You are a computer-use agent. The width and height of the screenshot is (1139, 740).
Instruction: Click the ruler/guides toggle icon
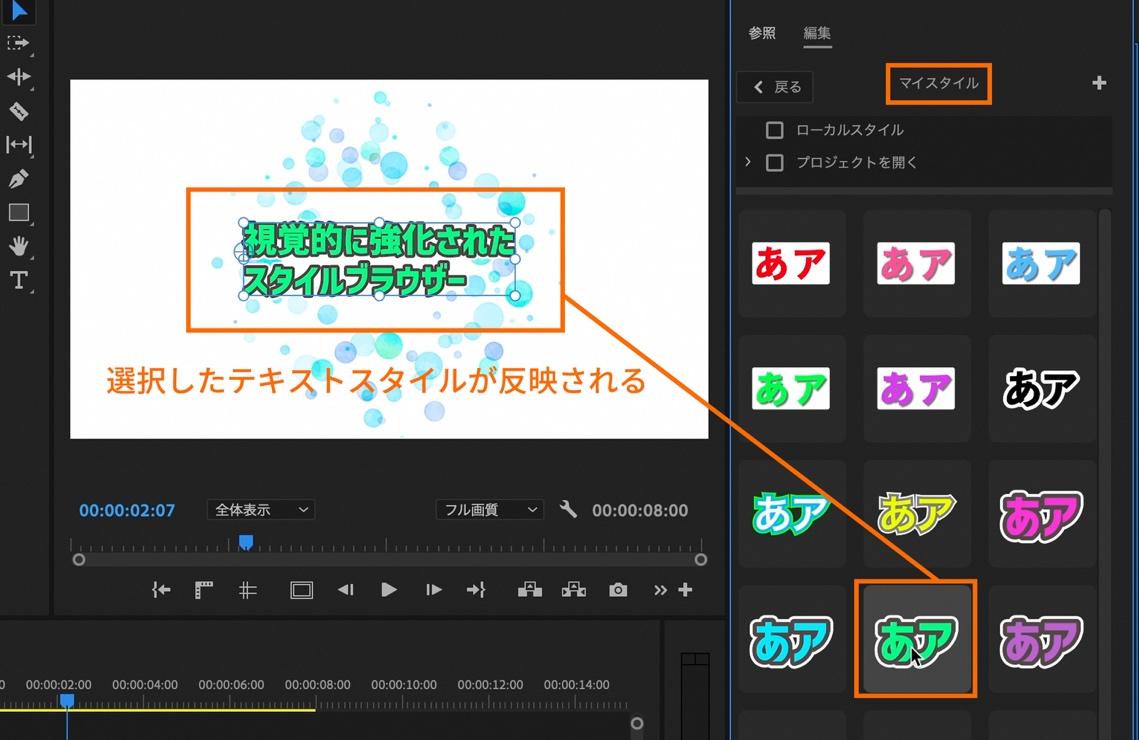click(204, 590)
